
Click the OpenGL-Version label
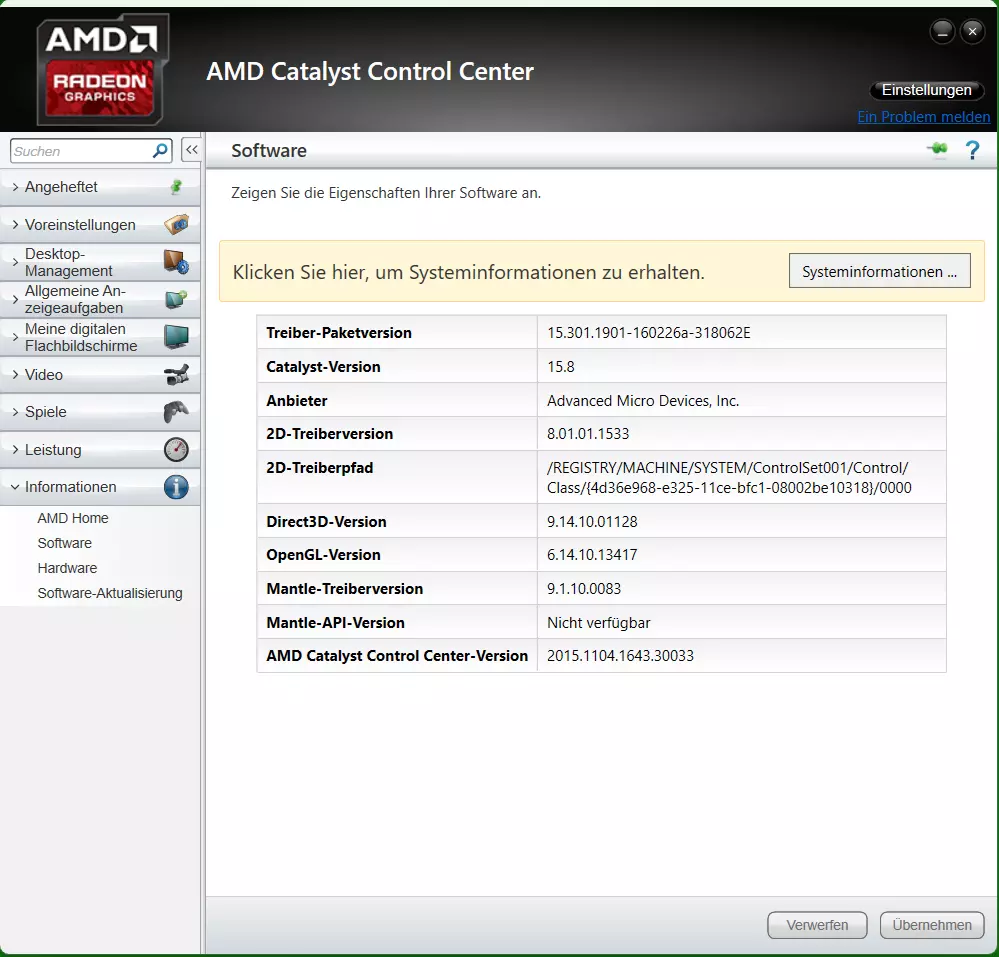tap(323, 555)
